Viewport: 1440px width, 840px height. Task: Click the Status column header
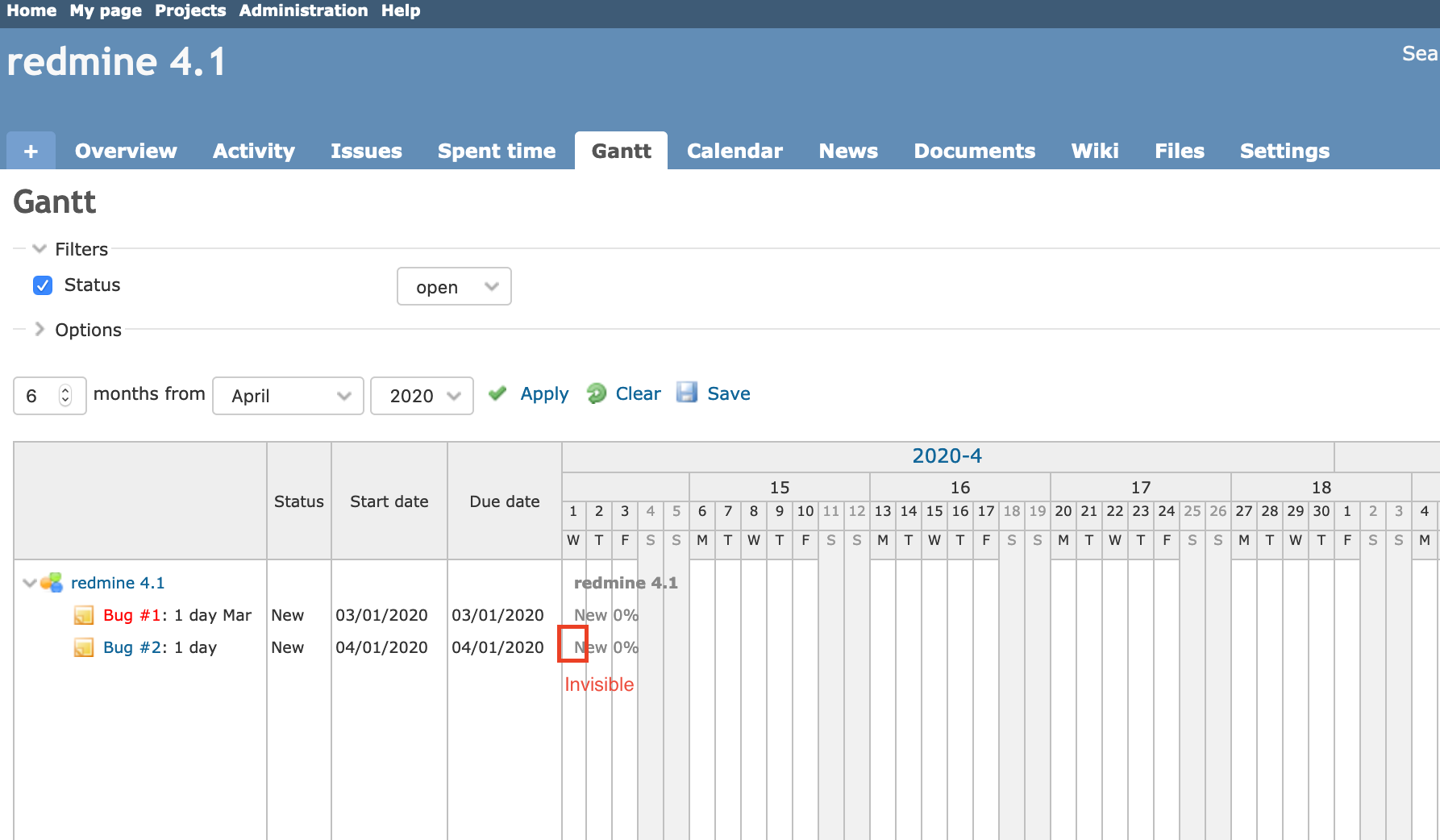tap(298, 501)
